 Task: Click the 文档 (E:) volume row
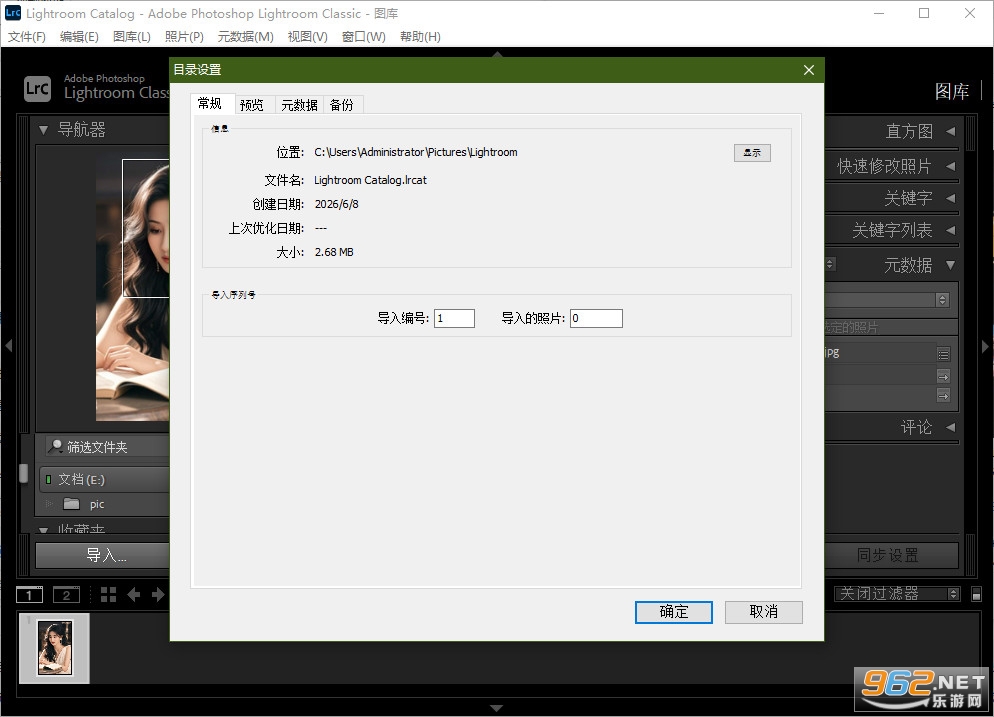pos(105,479)
